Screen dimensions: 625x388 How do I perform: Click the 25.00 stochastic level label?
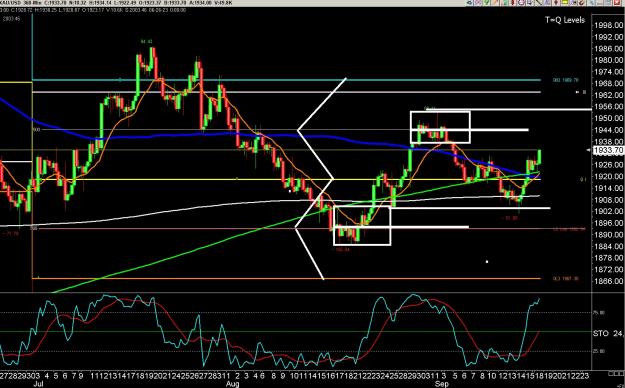(x=599, y=351)
